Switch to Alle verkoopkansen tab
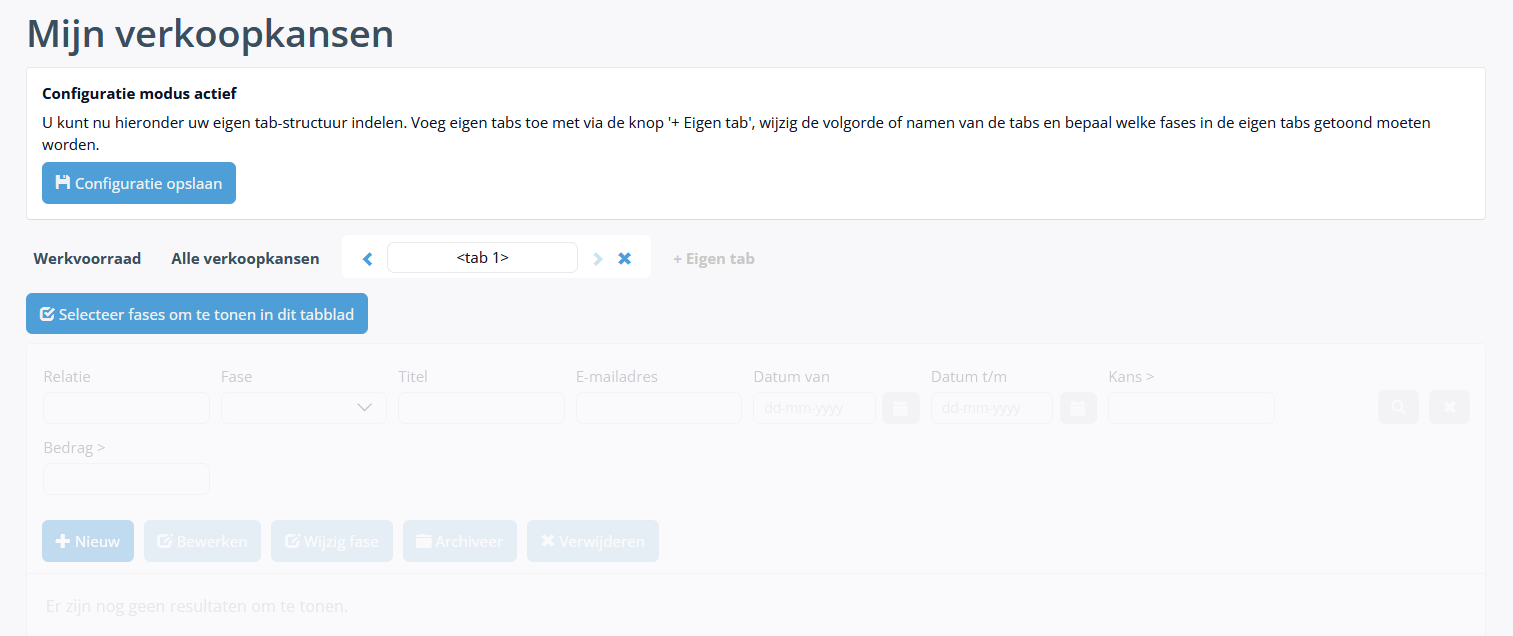The image size is (1513, 636). pos(245,258)
